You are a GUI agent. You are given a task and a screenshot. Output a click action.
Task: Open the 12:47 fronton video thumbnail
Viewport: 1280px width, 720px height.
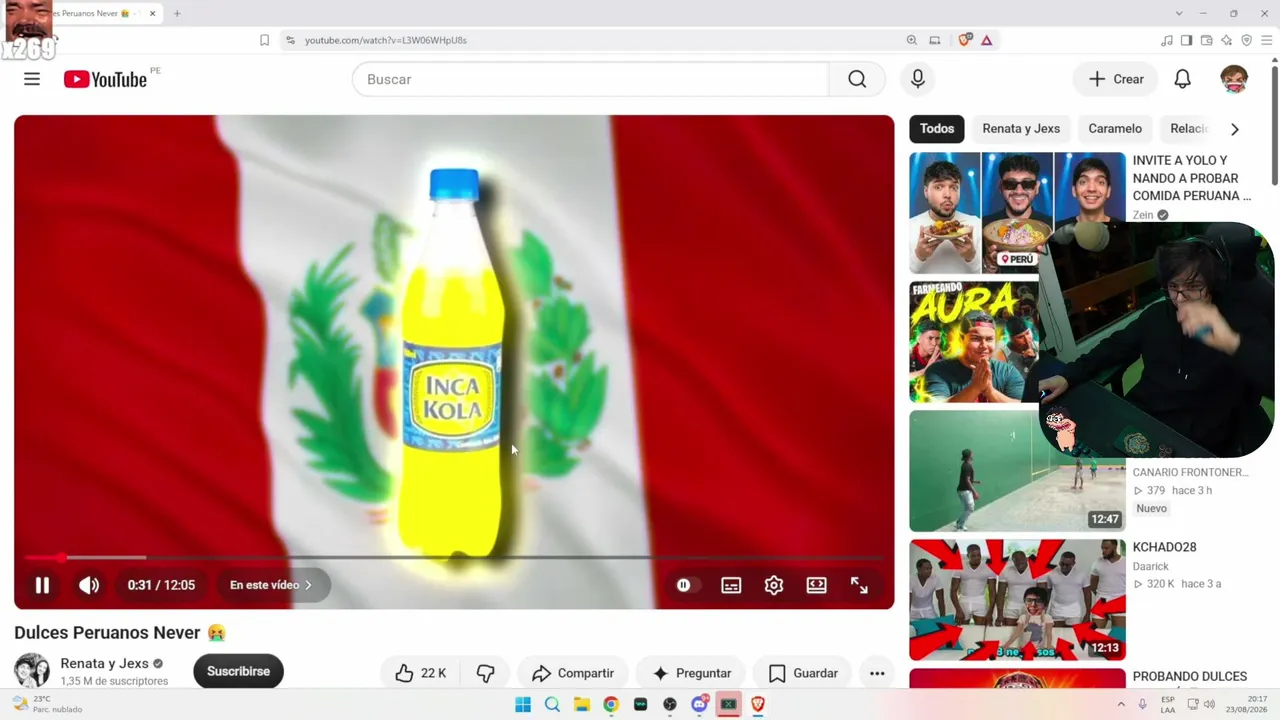click(x=1017, y=471)
